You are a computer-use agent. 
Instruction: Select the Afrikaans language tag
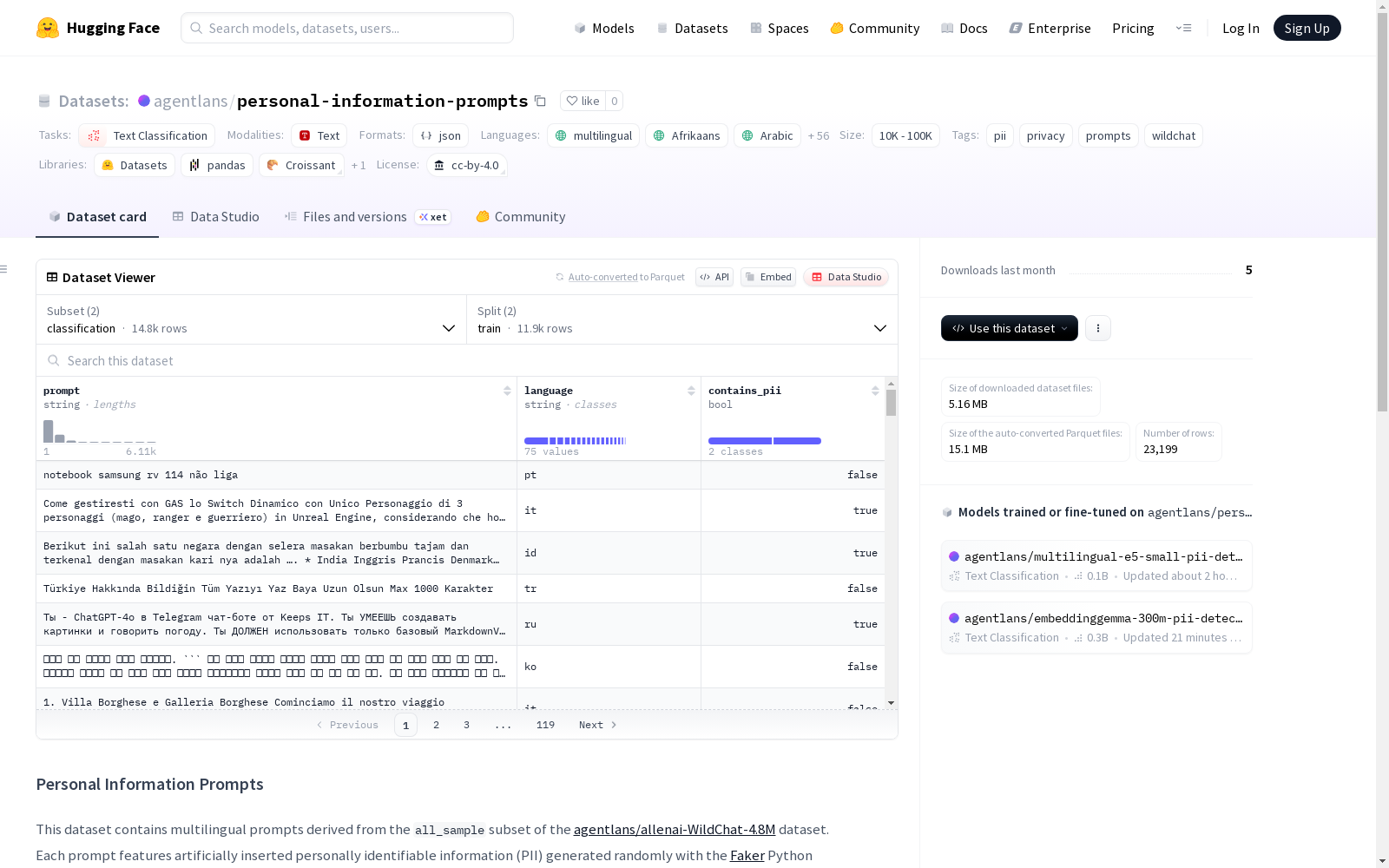click(x=687, y=135)
